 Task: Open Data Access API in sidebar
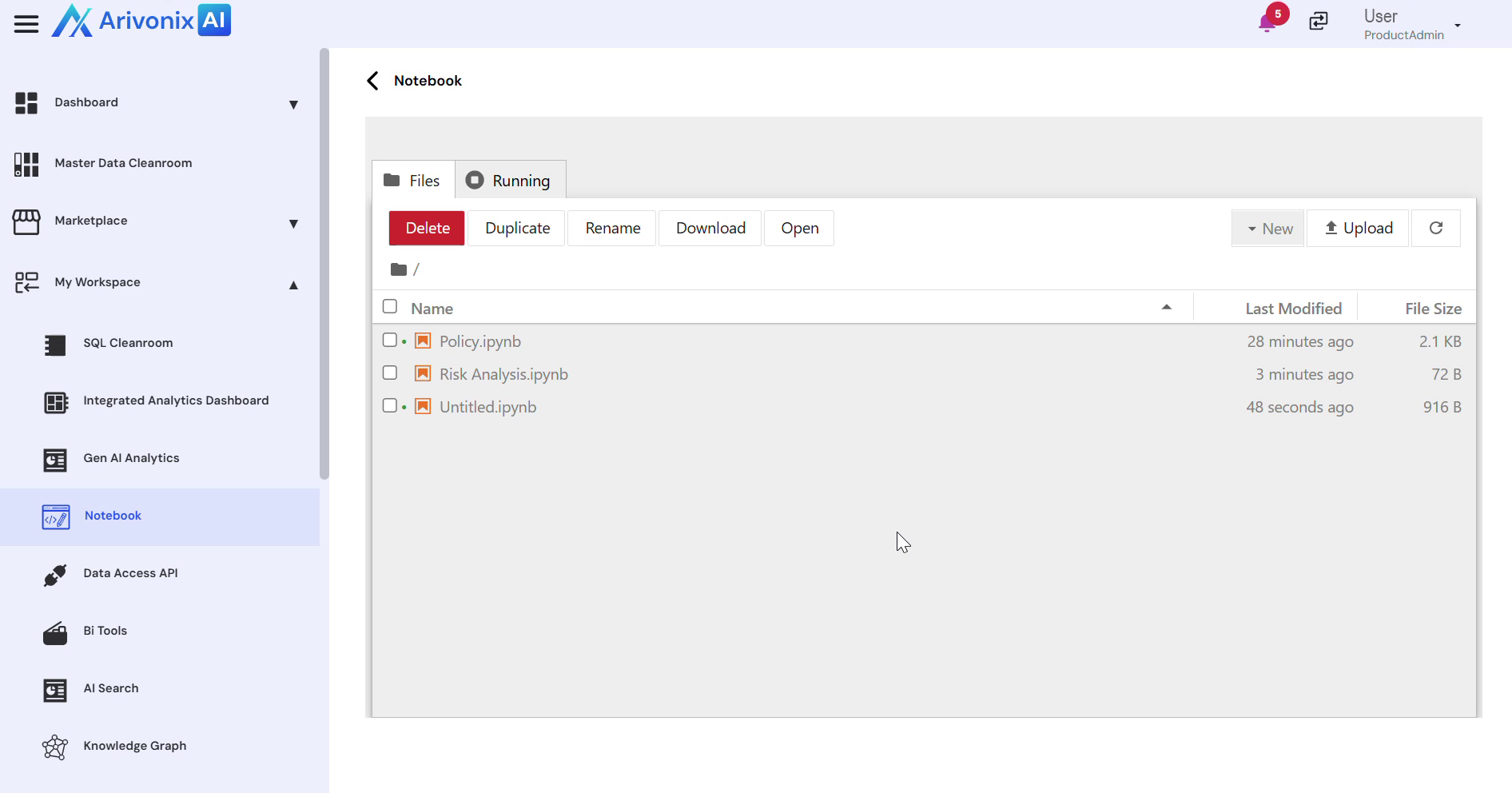130,573
